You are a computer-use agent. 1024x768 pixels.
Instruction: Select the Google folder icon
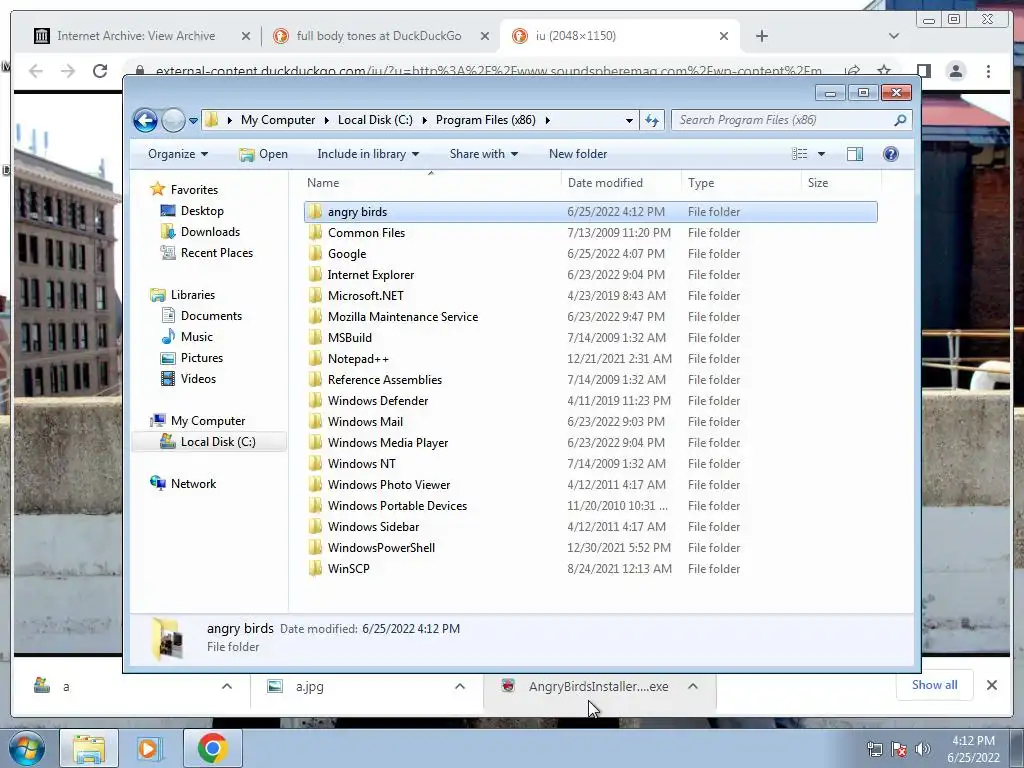click(x=315, y=253)
